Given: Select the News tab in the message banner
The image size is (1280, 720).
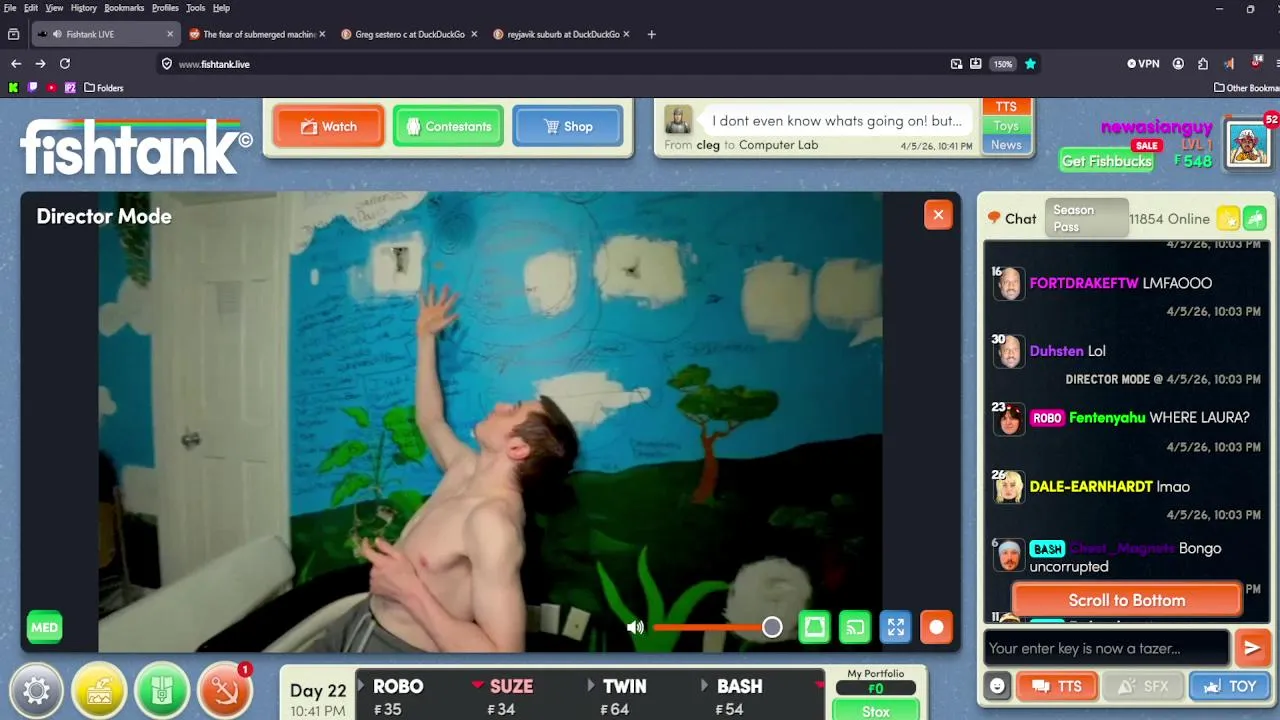Looking at the screenshot, I should point(1006,145).
